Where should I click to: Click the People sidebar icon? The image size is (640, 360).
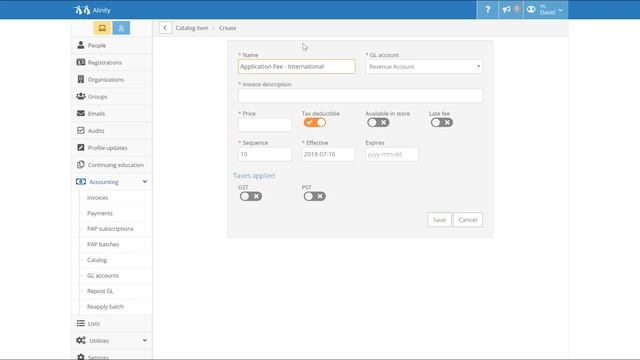click(81, 45)
